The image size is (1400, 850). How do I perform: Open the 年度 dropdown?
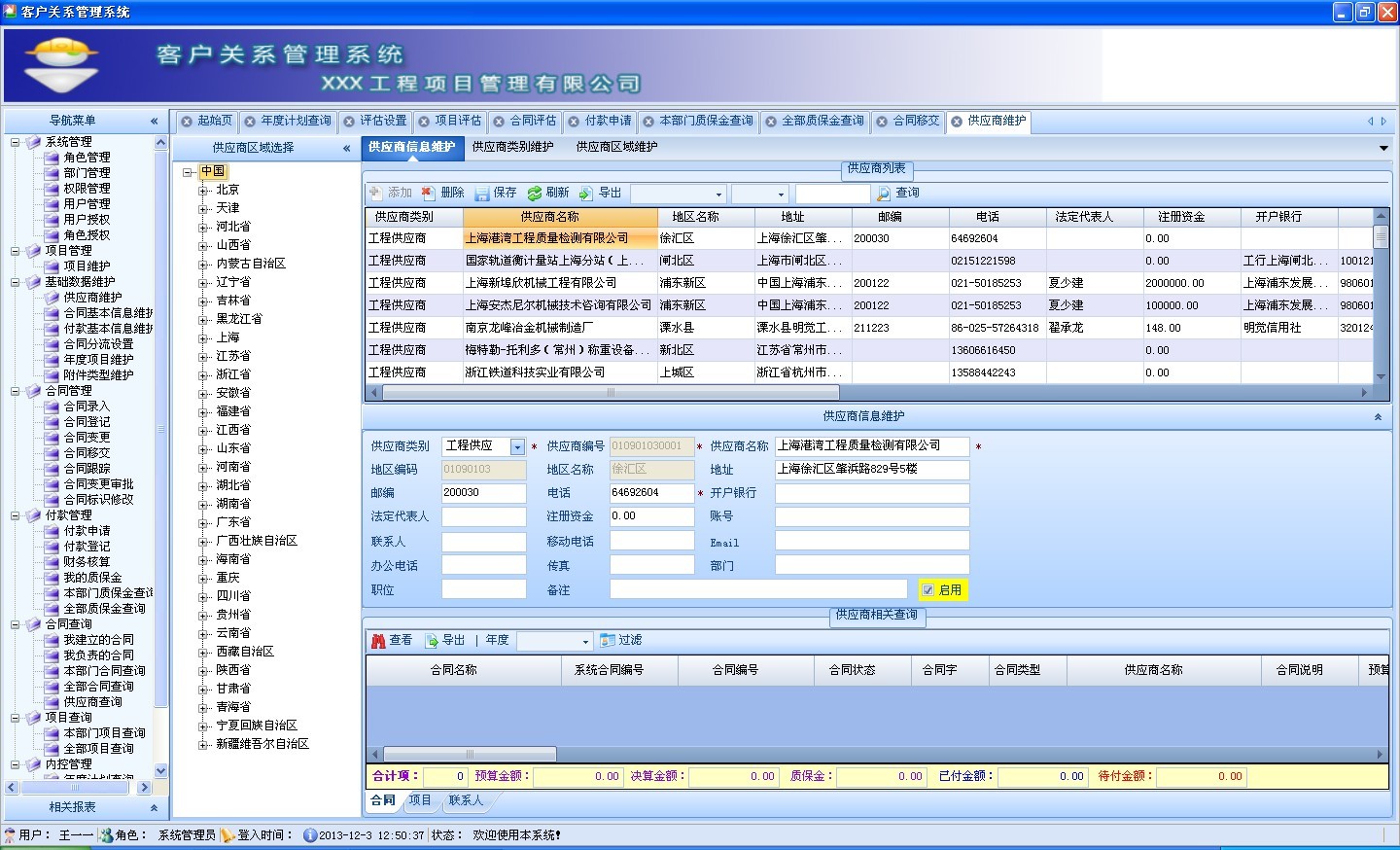tap(585, 642)
